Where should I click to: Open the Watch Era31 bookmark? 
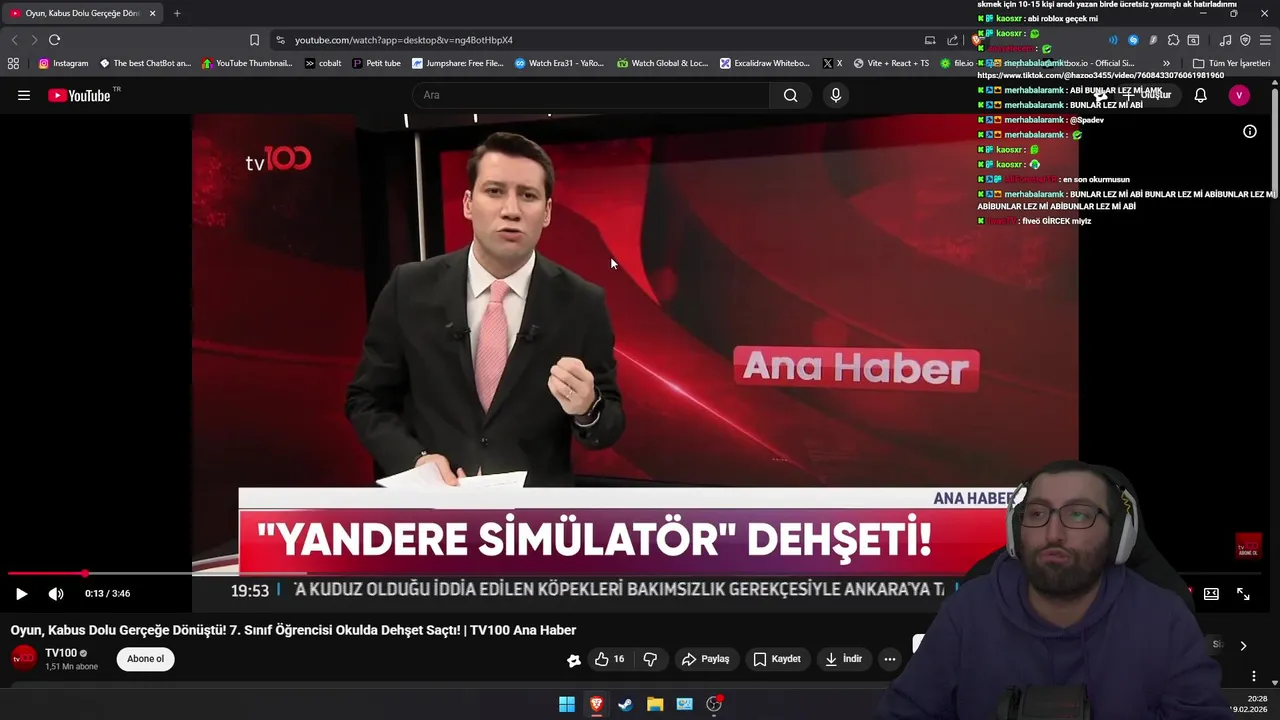(x=559, y=63)
